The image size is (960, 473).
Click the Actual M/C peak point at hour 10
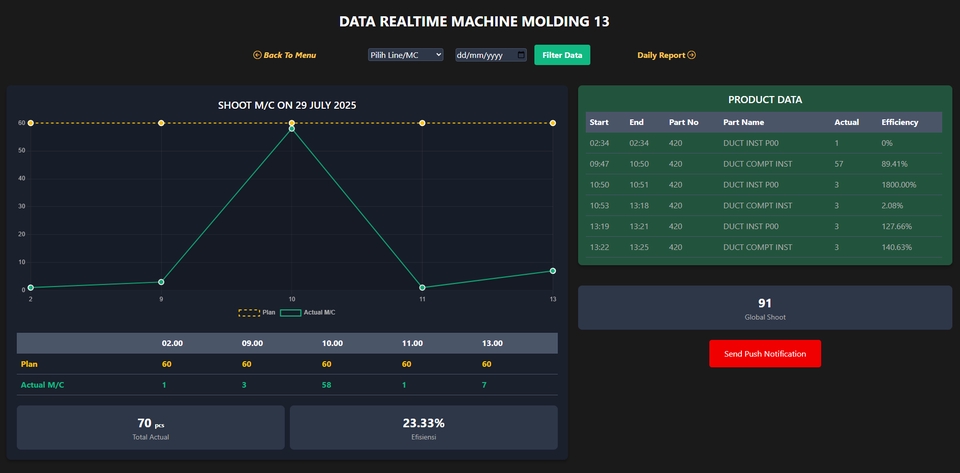pos(292,128)
